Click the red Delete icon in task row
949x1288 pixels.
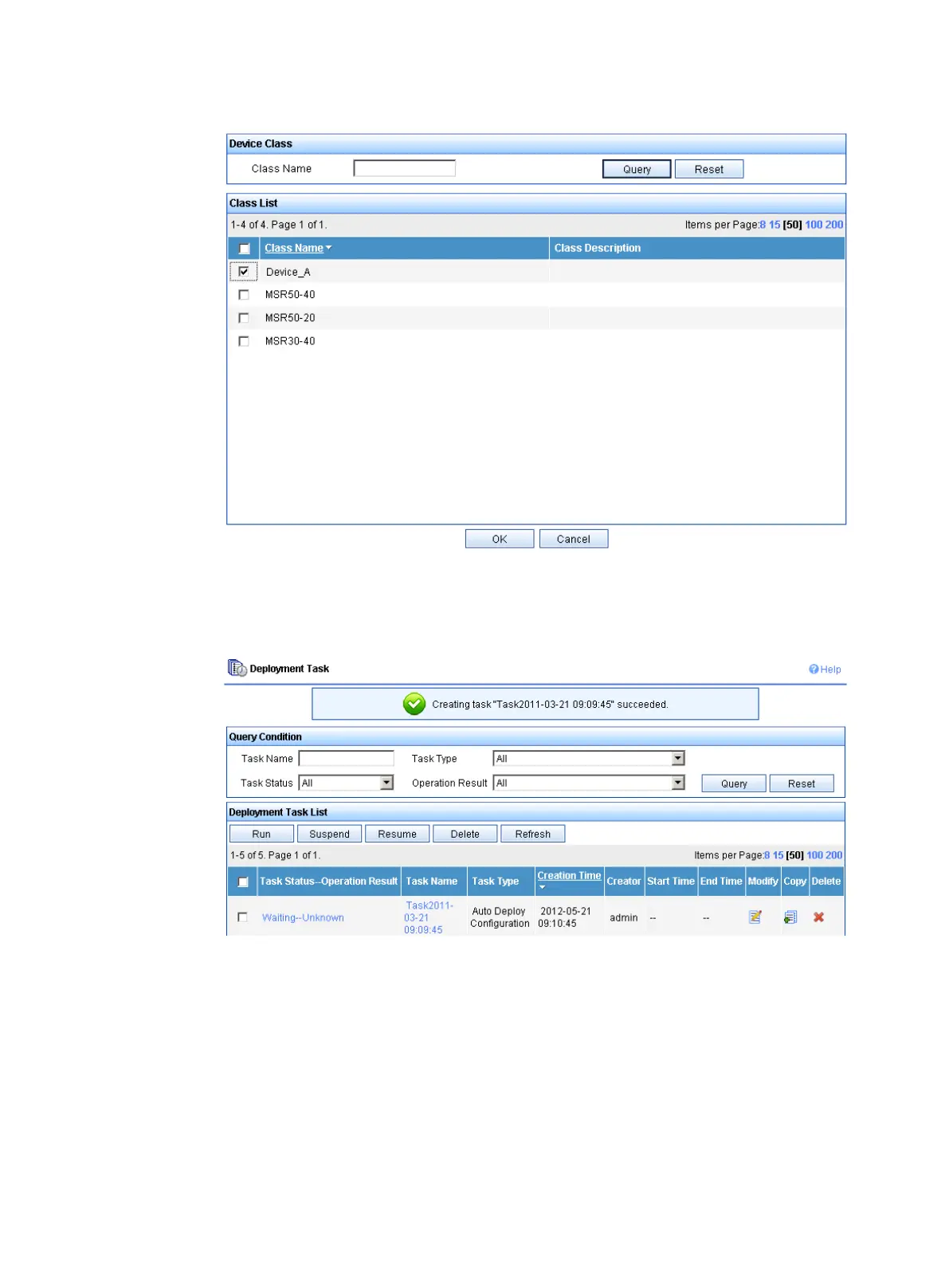coord(818,917)
